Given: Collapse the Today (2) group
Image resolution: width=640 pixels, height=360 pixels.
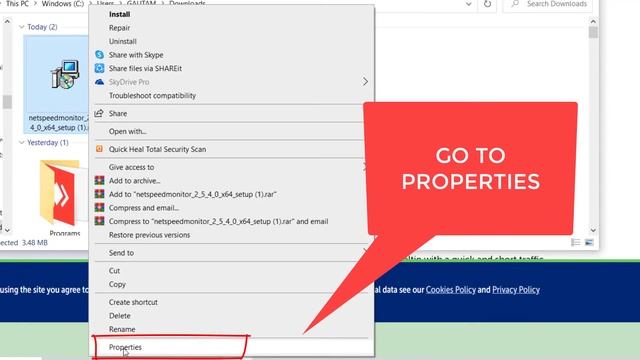Looking at the screenshot, I should pyautogui.click(x=22, y=27).
